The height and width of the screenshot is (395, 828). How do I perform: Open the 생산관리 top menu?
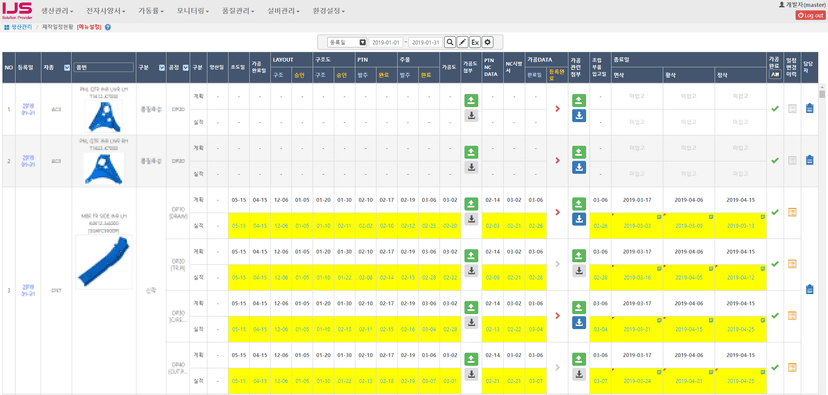click(57, 11)
